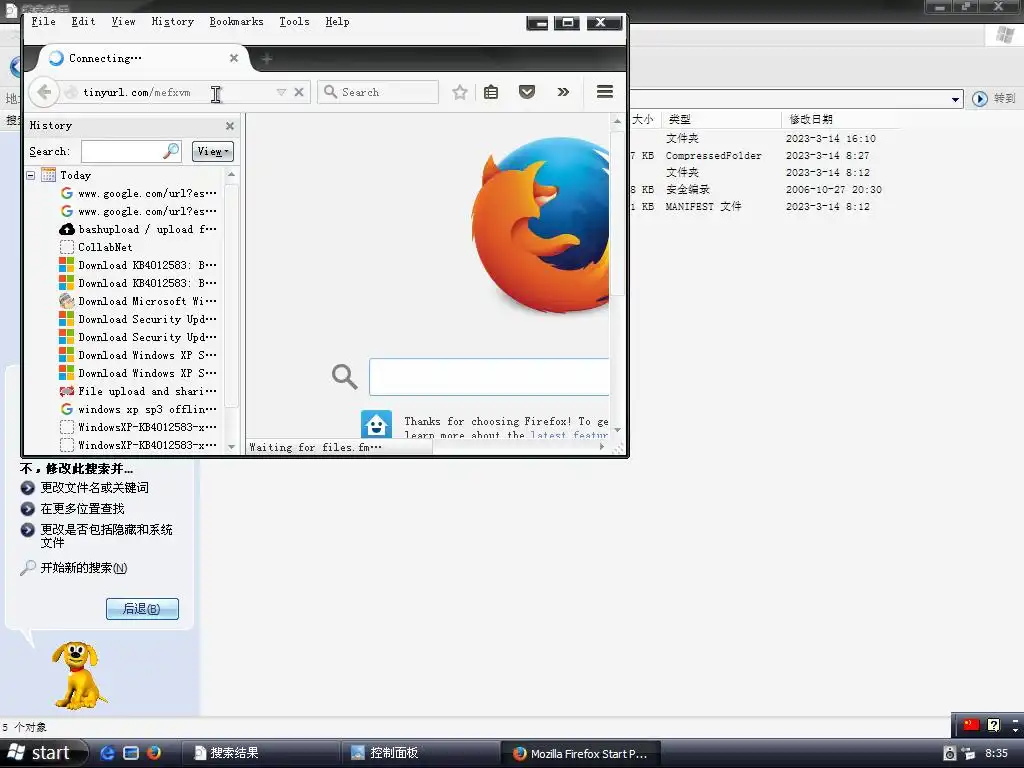Select the MANIFEST 文件 row in Explorer

coord(764,206)
